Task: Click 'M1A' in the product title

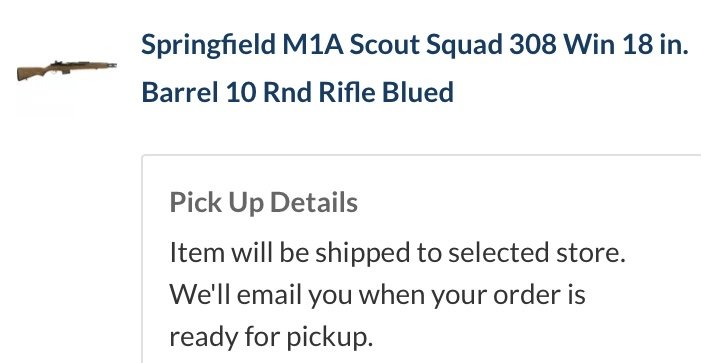Action: [x=312, y=45]
